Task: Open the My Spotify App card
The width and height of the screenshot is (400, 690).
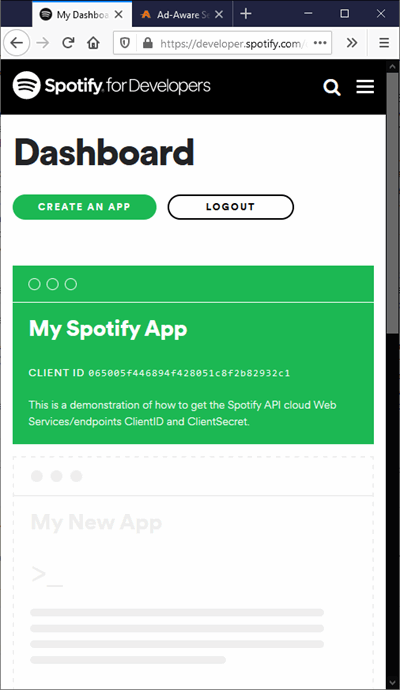Action: (193, 355)
